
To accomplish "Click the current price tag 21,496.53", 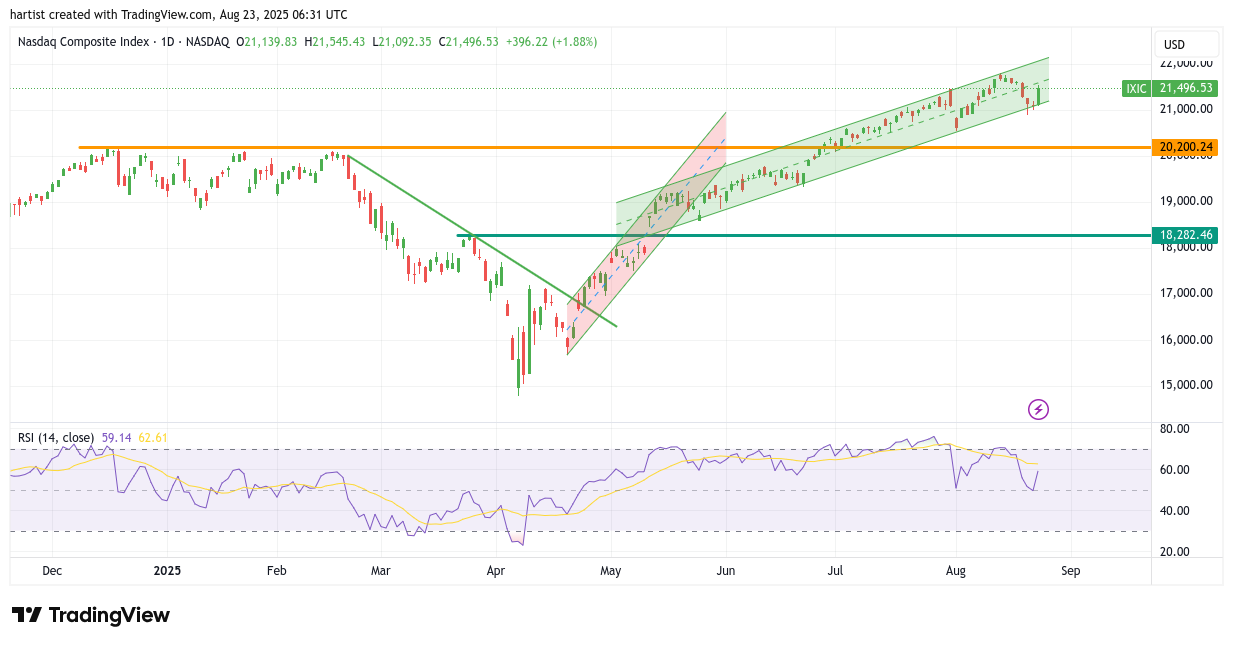I will click(x=1186, y=88).
